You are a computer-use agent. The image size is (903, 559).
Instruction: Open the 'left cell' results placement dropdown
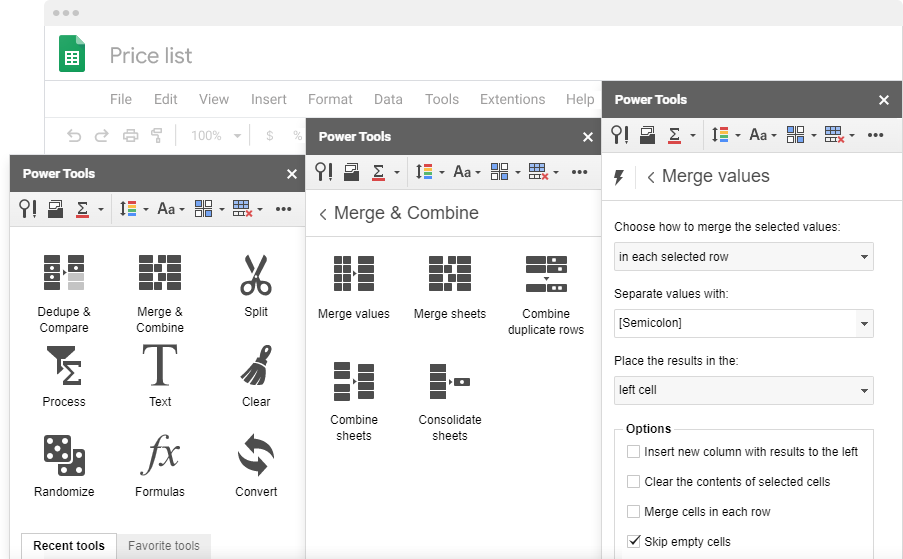point(743,390)
